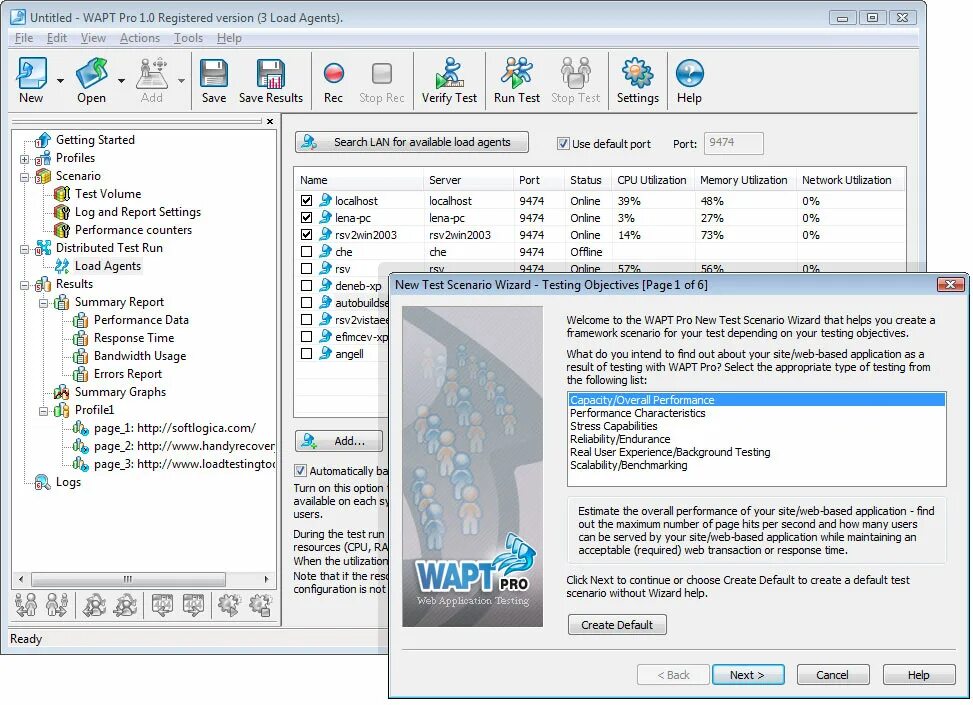Open the View menu
Image resolution: width=973 pixels, height=705 pixels.
pyautogui.click(x=93, y=38)
